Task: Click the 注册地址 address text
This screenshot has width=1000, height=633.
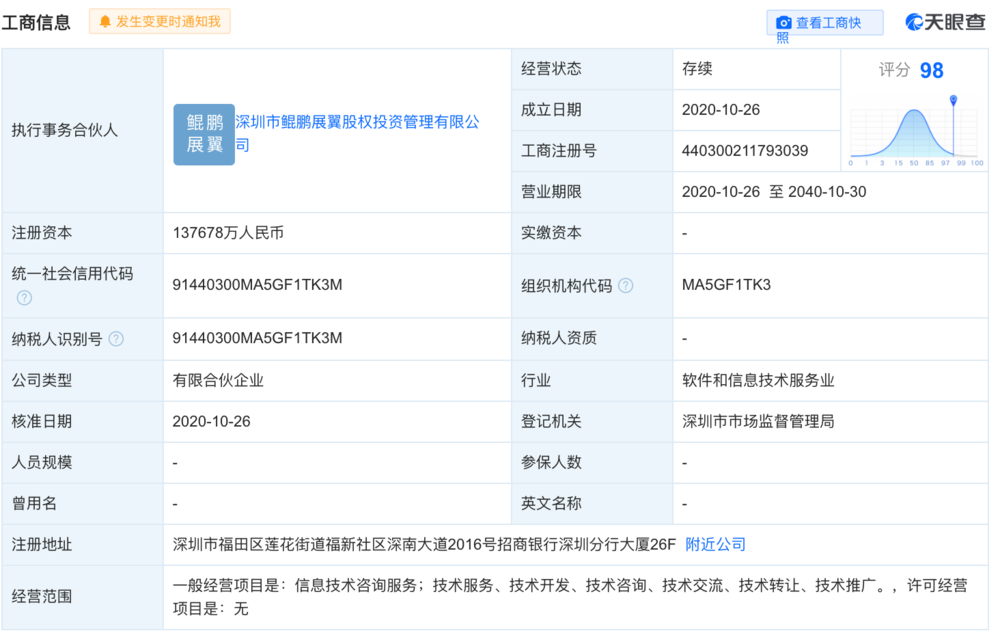Action: coord(424,545)
